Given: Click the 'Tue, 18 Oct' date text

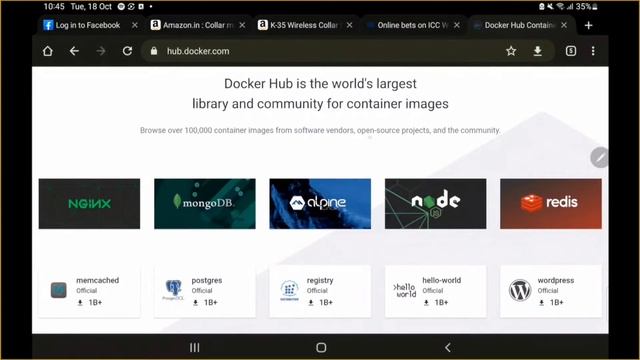Looking at the screenshot, I should pos(91,7).
